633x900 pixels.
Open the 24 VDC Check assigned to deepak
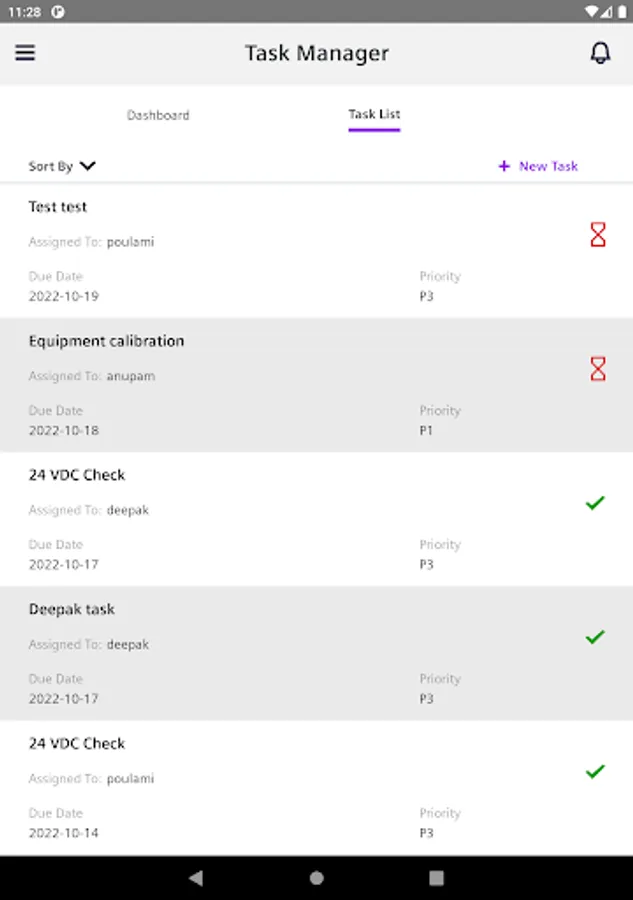316,519
